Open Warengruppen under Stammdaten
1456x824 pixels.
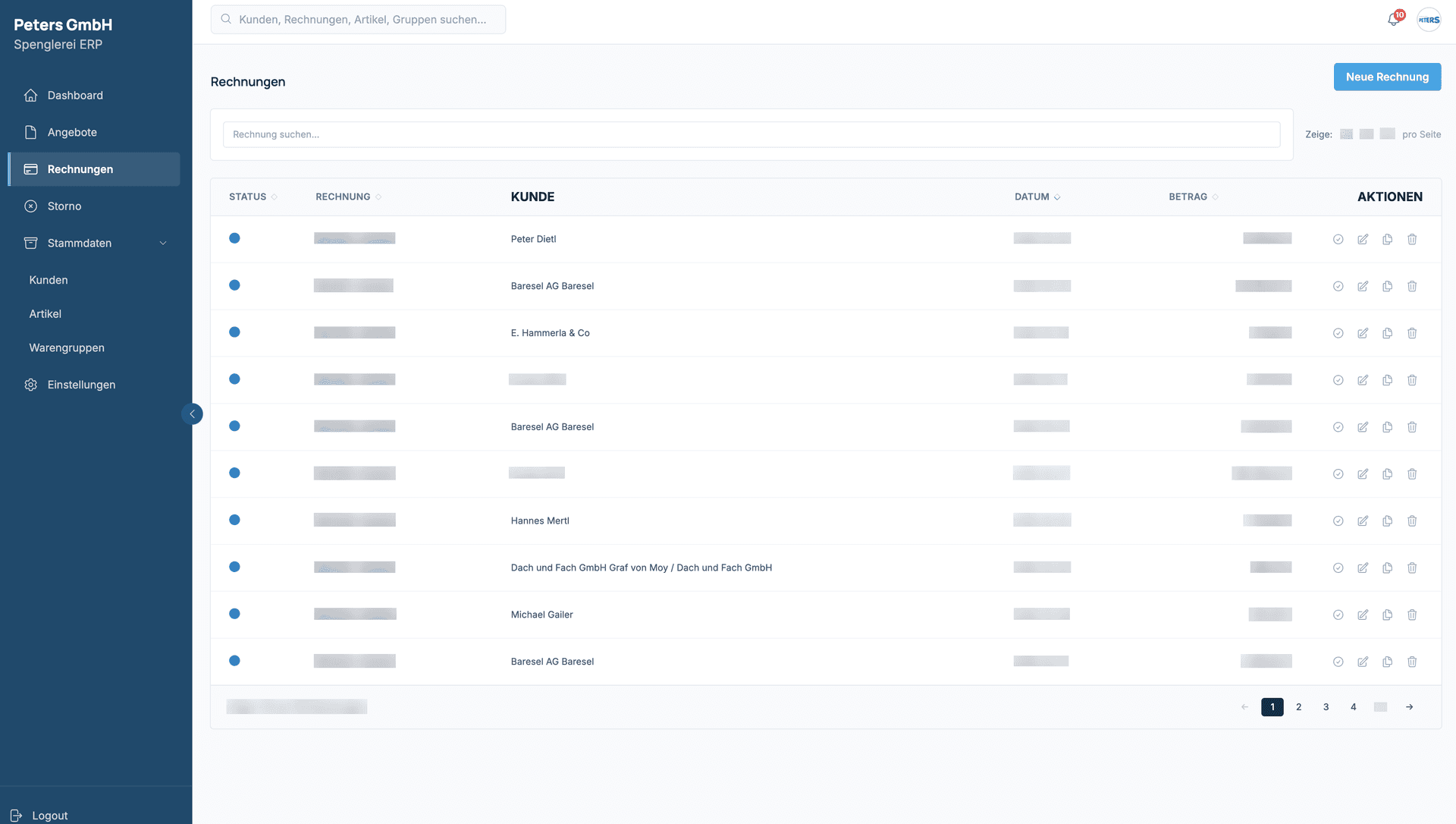point(67,348)
